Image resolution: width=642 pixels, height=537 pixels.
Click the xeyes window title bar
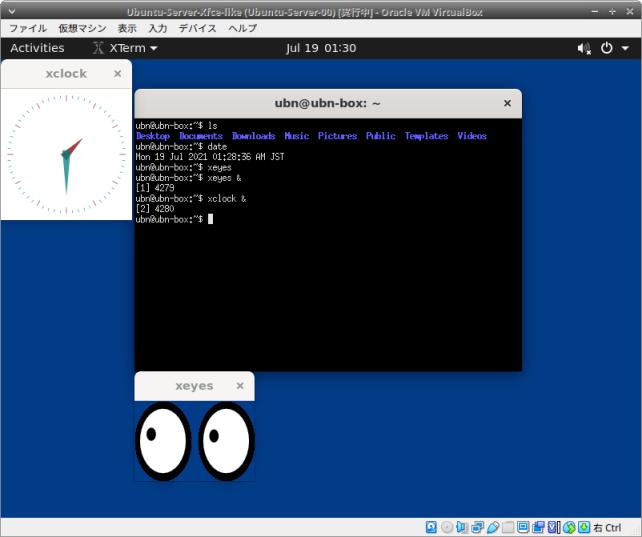pyautogui.click(x=194, y=386)
